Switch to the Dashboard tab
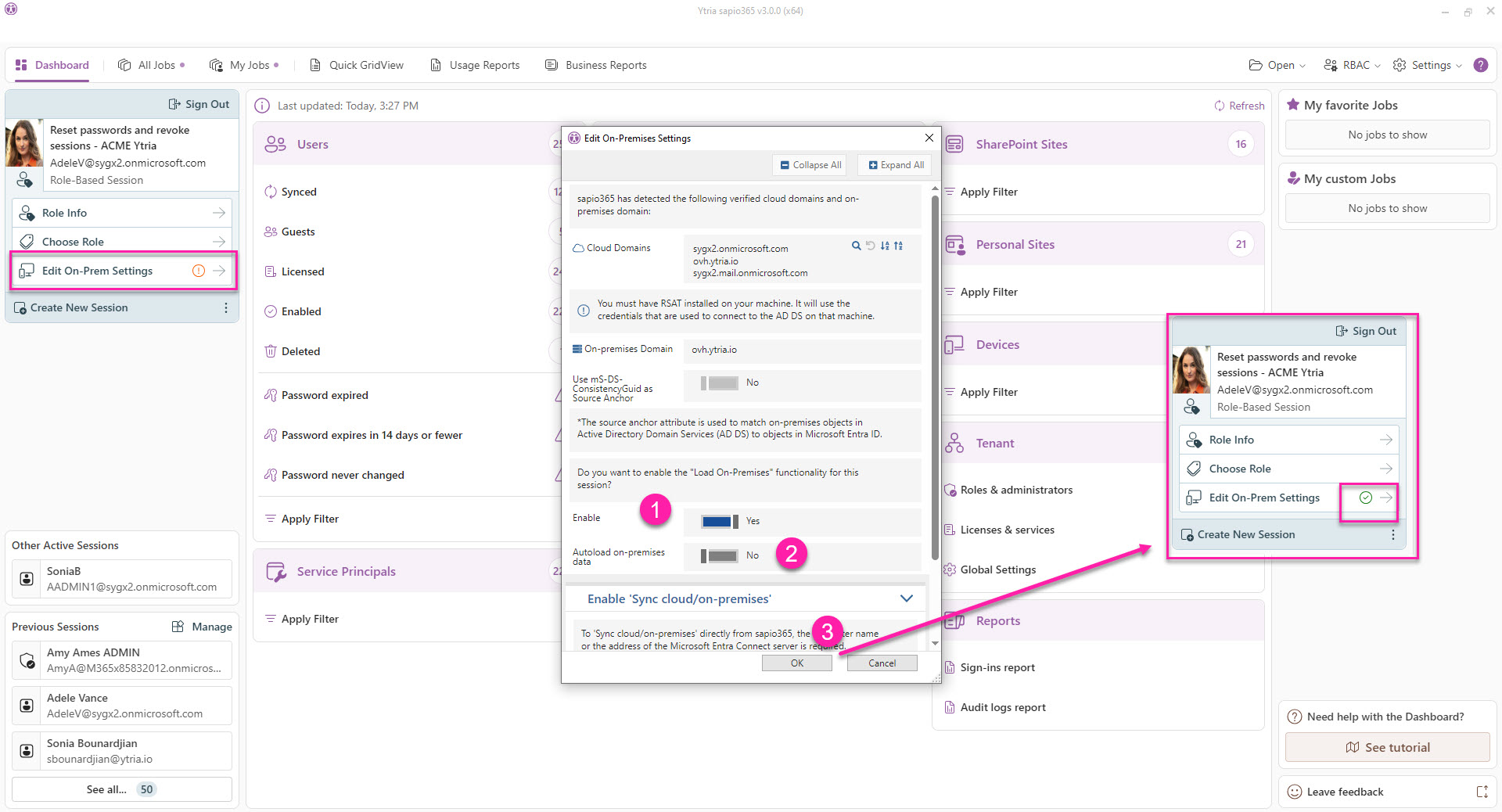This screenshot has height=812, width=1502. coord(52,65)
